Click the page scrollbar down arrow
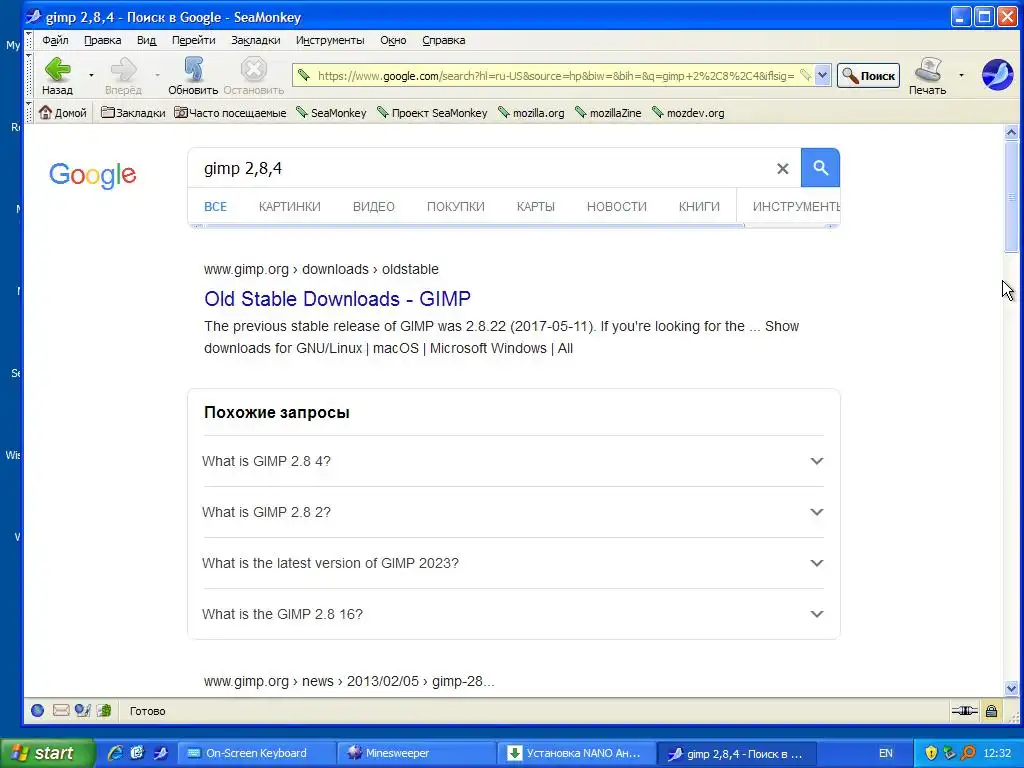 point(1011,688)
